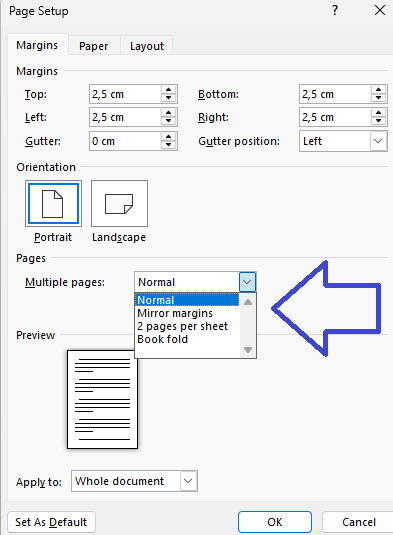Decrease the Right margin value
The width and height of the screenshot is (393, 535).
point(378,121)
